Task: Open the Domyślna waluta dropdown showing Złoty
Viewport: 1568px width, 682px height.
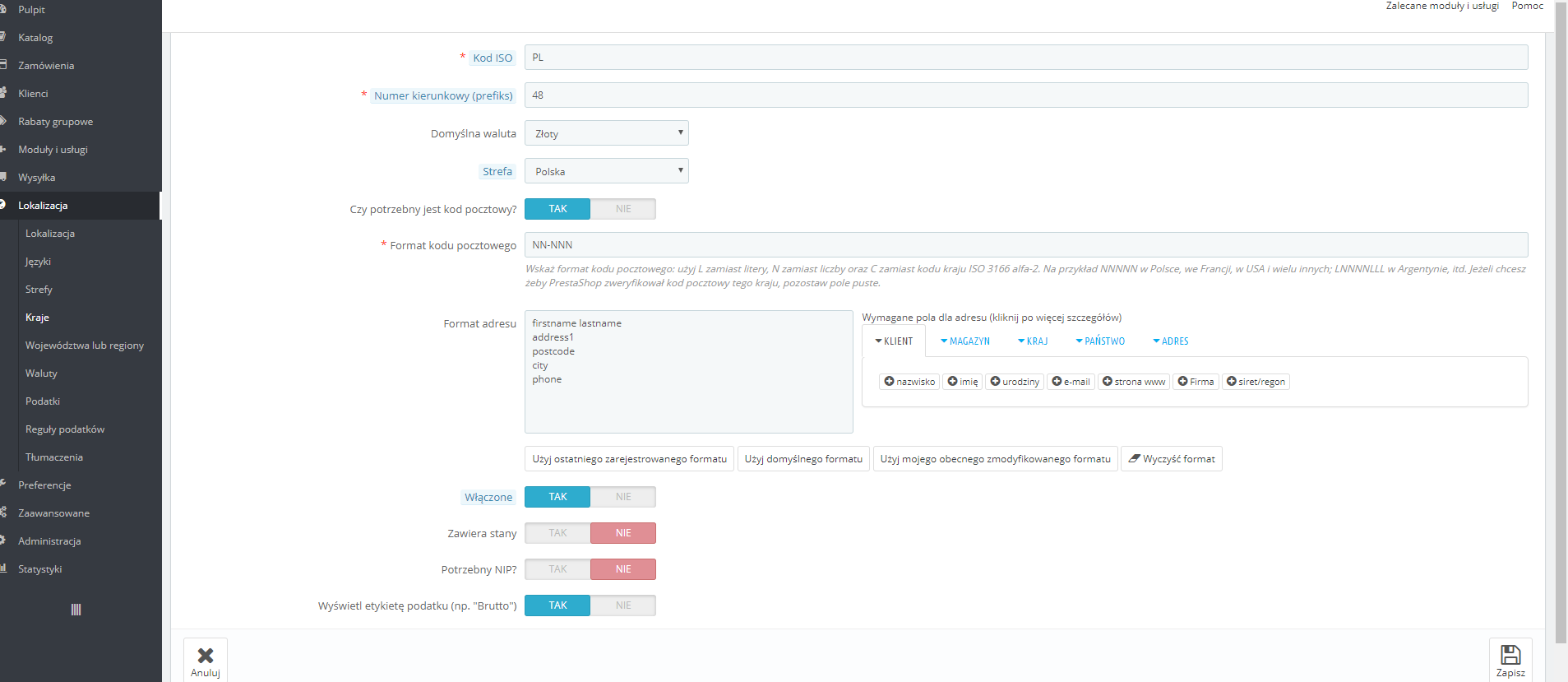Action: (607, 133)
